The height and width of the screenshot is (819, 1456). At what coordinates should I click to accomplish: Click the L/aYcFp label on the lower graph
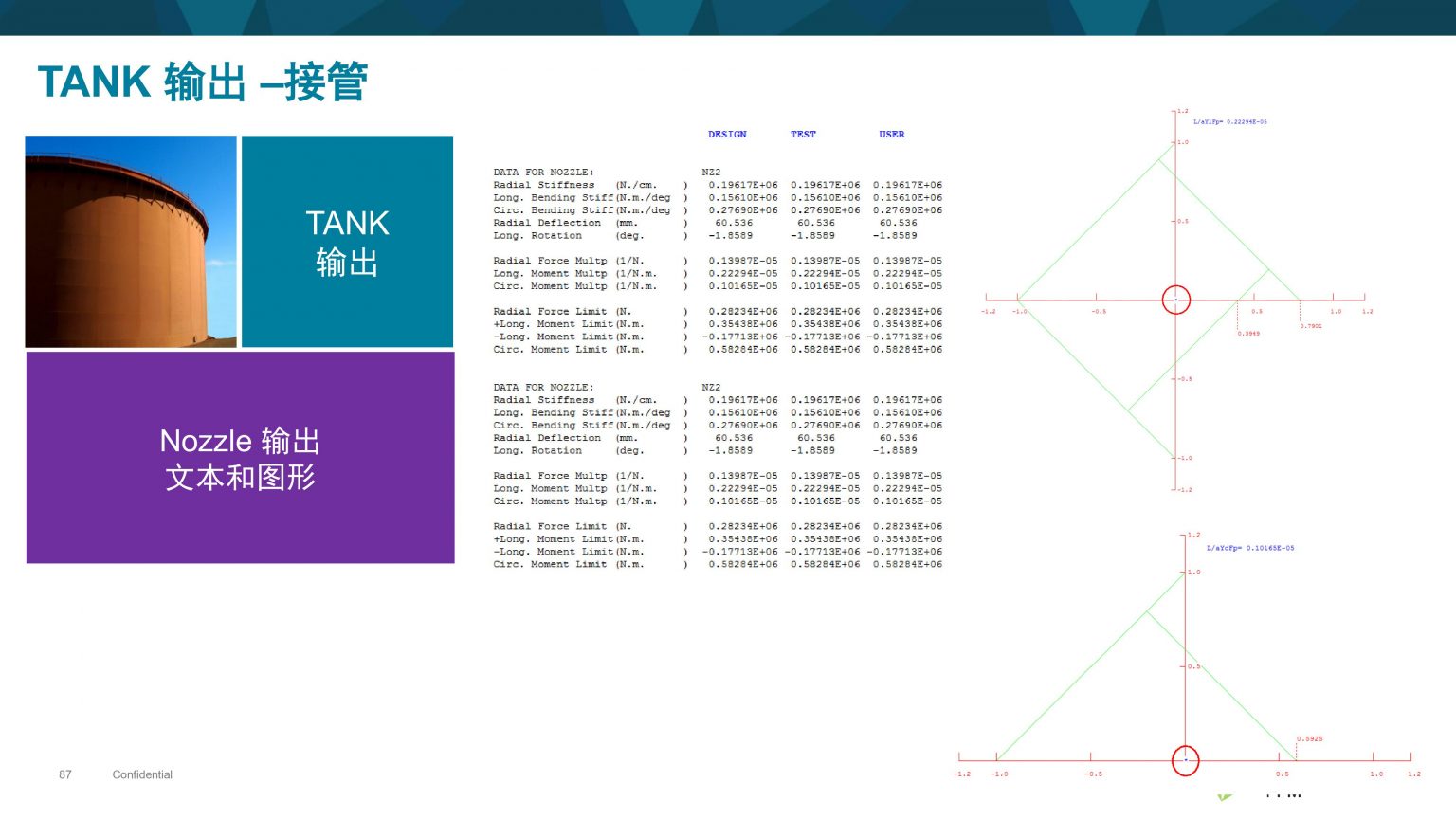(x=1249, y=548)
